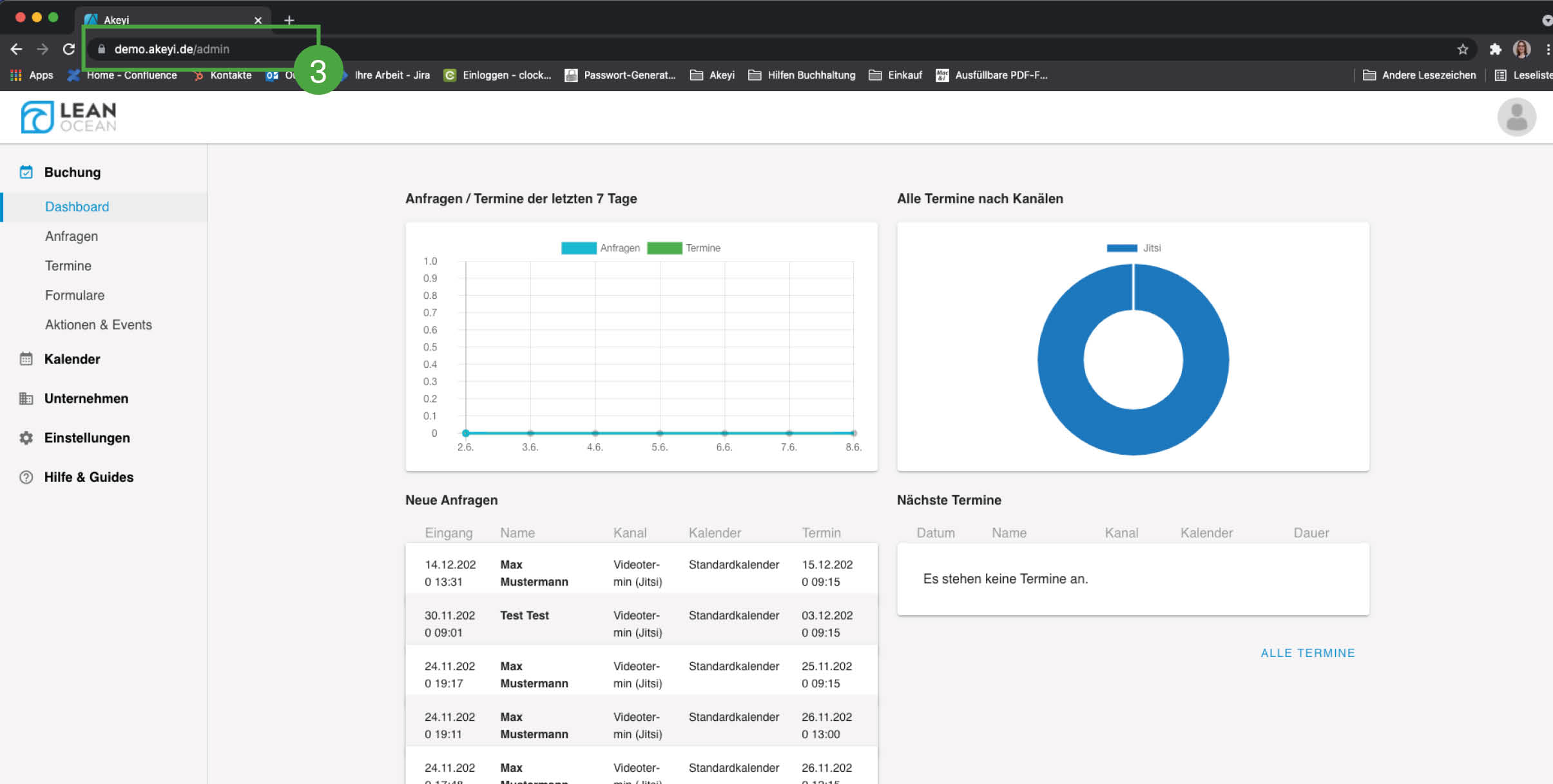The width and height of the screenshot is (1553, 784).
Task: Click the Kalender icon in the sidebar
Action: click(26, 359)
